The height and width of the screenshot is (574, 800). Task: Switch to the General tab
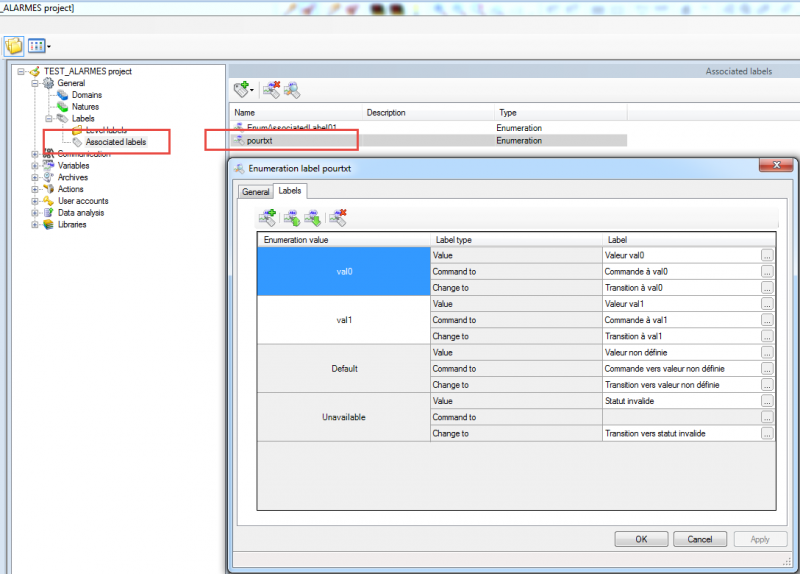tap(256, 192)
